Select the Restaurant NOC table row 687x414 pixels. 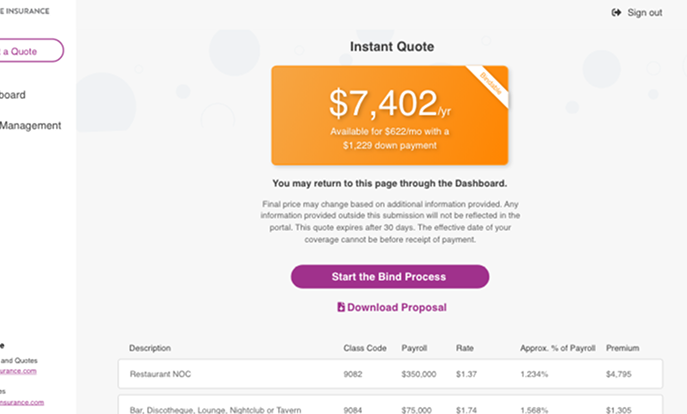pyautogui.click(x=390, y=374)
